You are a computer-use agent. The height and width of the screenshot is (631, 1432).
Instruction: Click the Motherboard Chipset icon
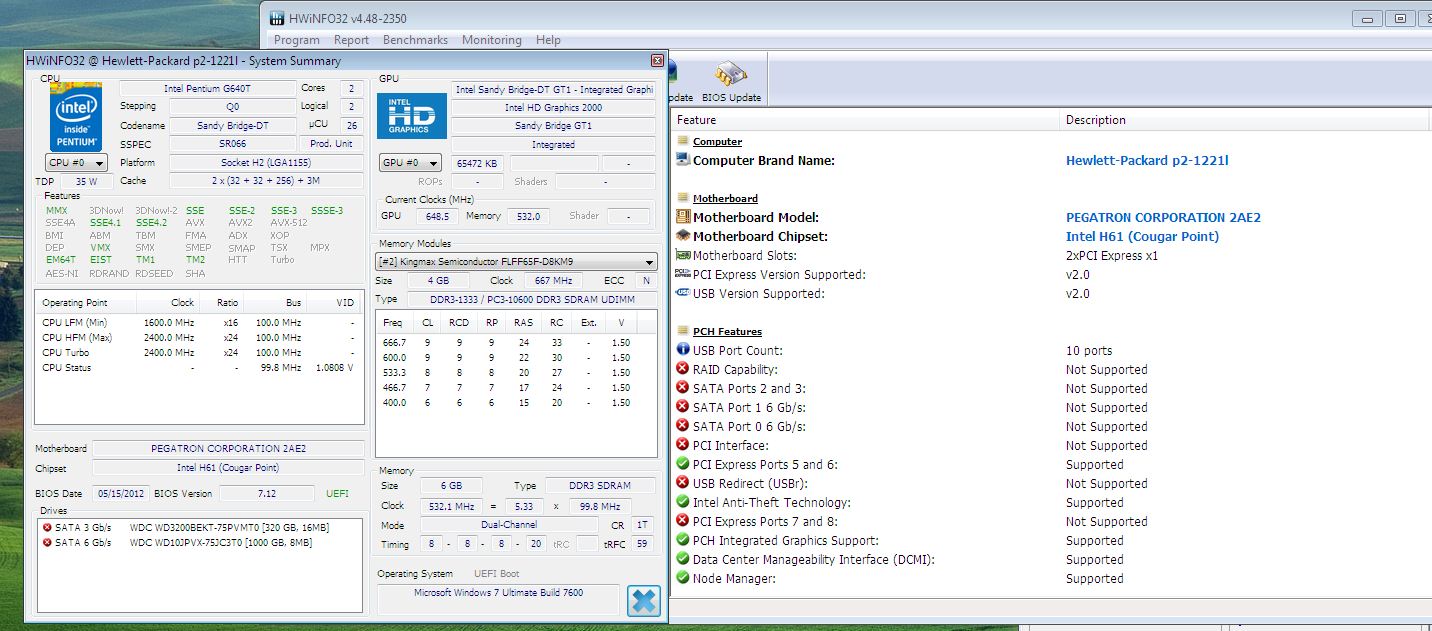pyautogui.click(x=683, y=236)
